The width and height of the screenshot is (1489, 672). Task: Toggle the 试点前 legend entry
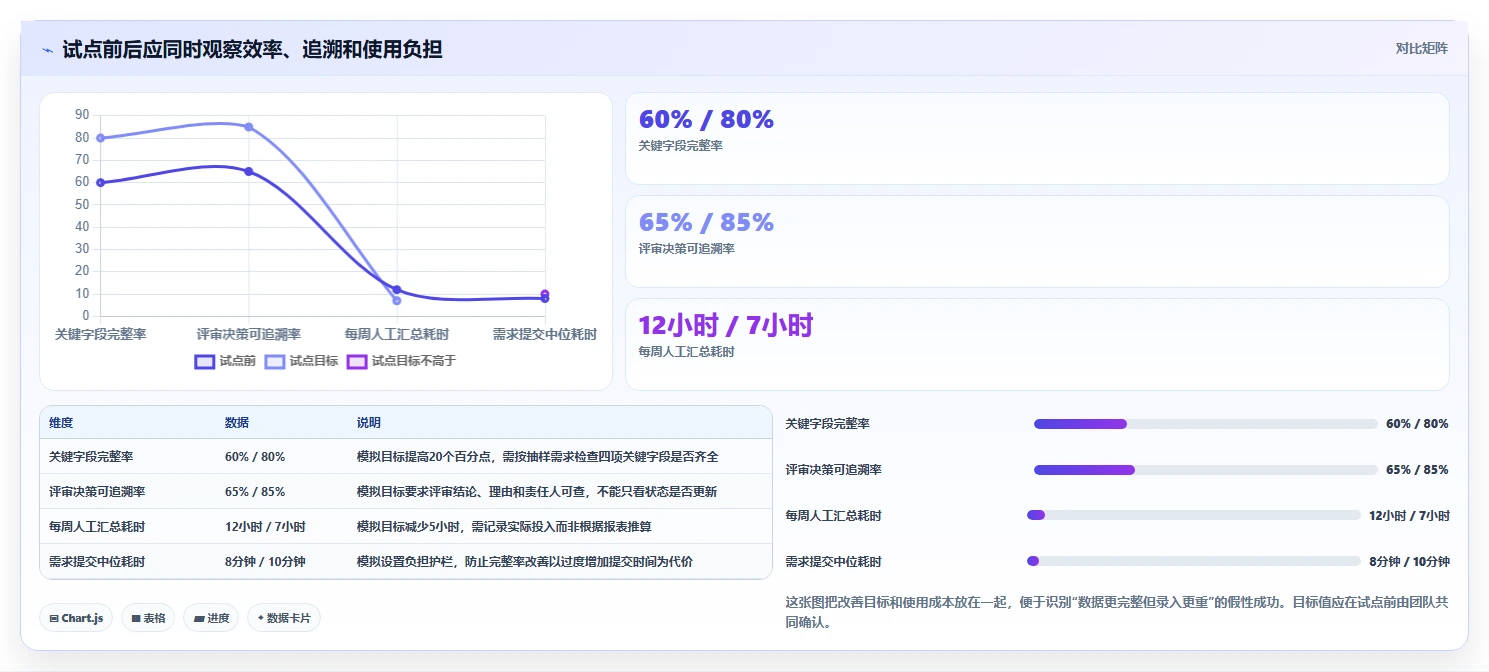[225, 361]
